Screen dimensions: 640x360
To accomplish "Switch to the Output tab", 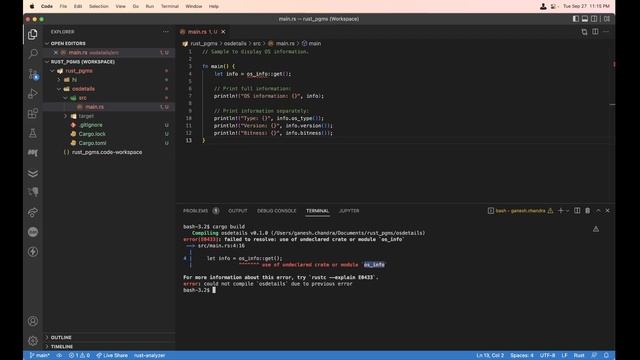I will tap(238, 211).
